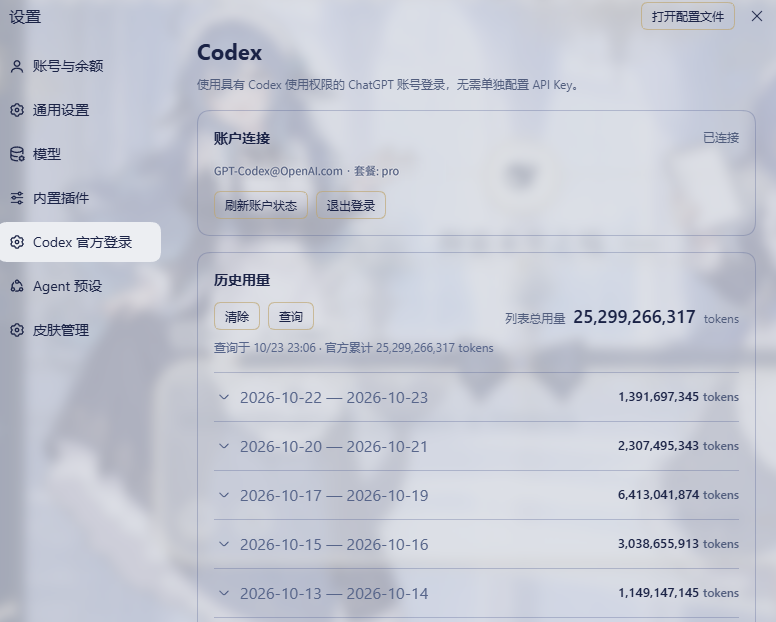Click the recycle icon beside Agent 预设

tap(17, 286)
